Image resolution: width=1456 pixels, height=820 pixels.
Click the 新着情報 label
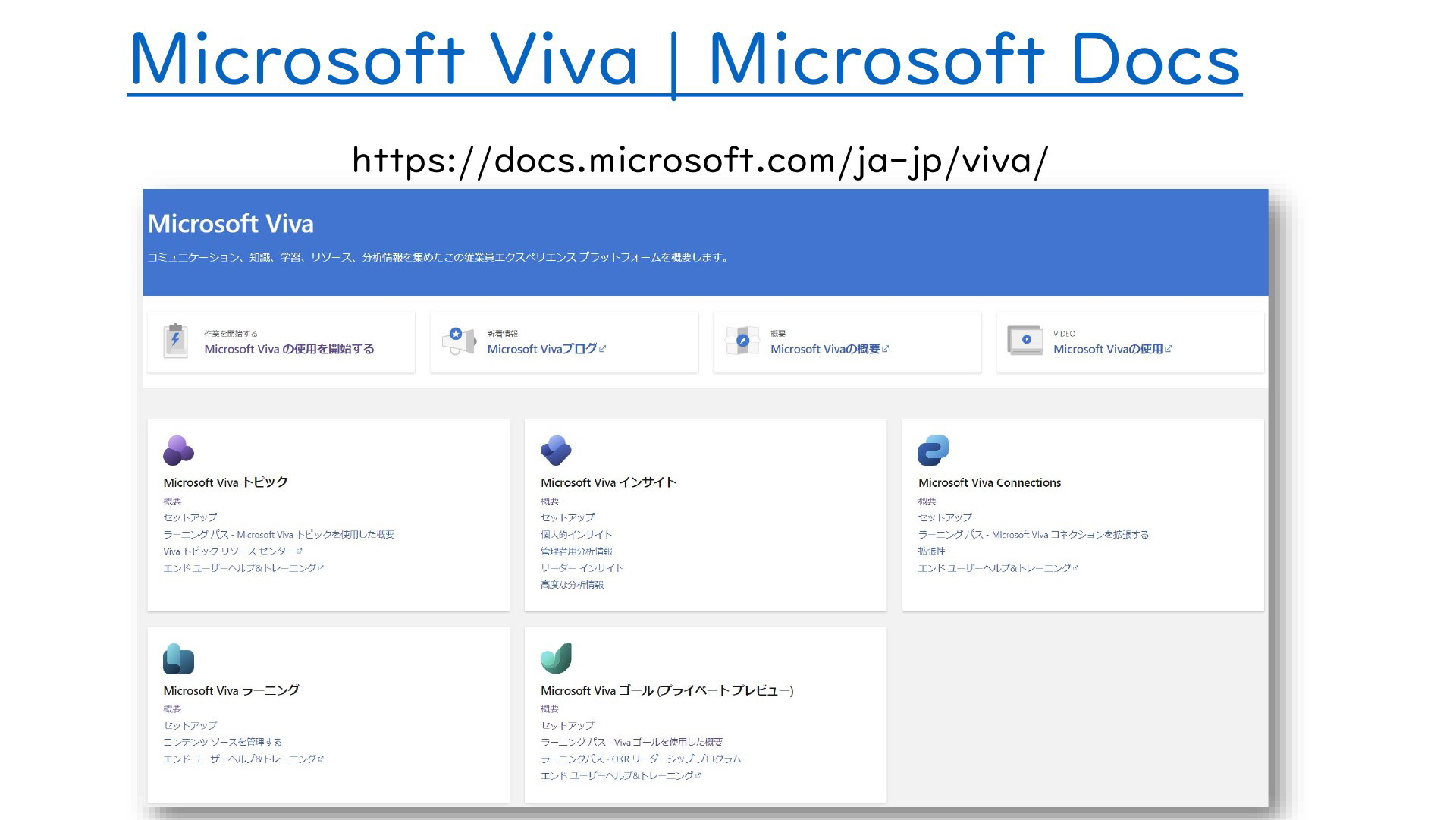(x=502, y=334)
